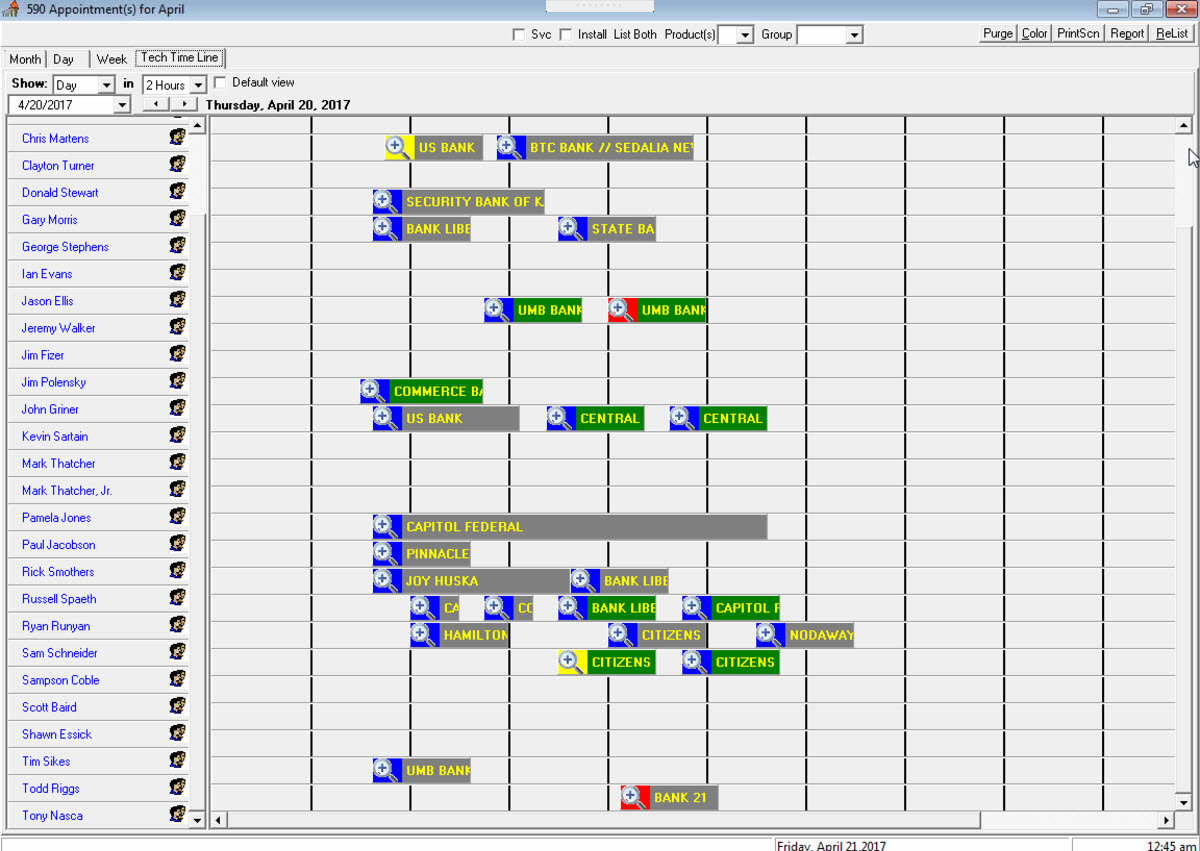
Task: Open magnifier on SECURITY BANK OF K appointment
Action: pos(386,201)
